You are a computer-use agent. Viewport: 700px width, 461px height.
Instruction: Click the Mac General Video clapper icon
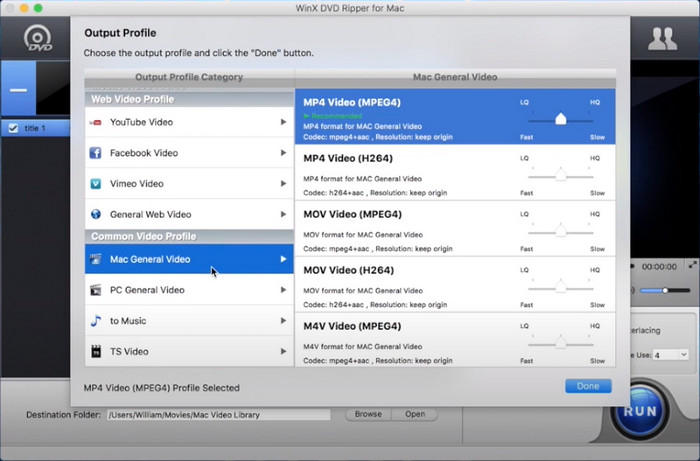tap(96, 259)
